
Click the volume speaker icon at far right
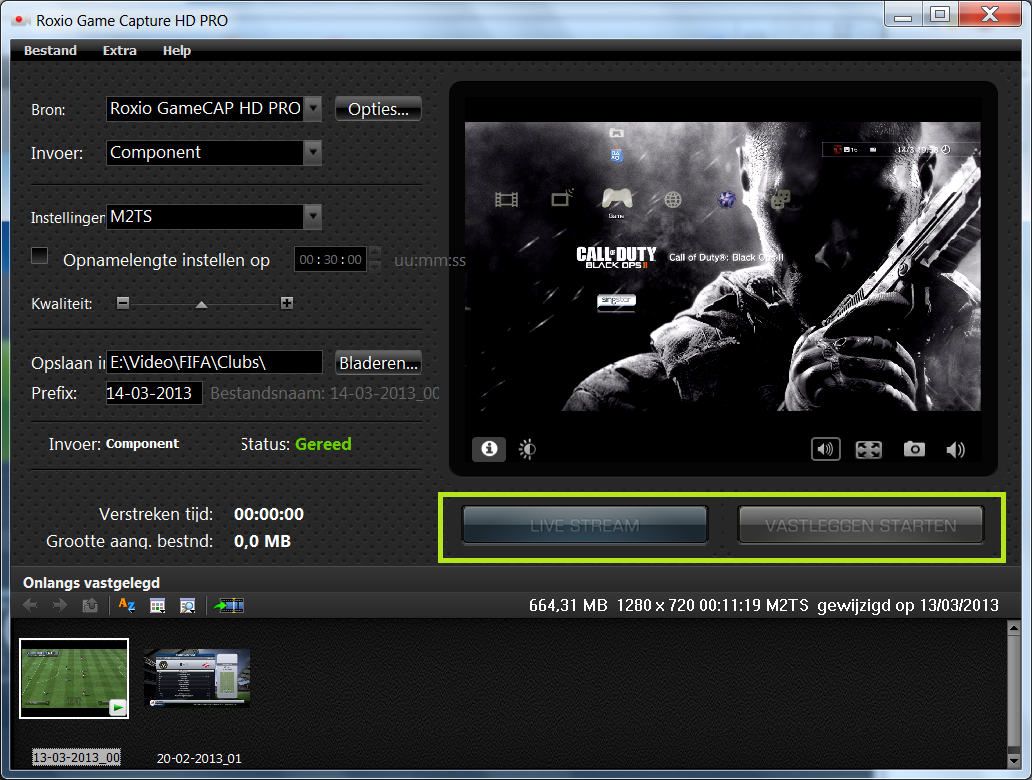956,450
